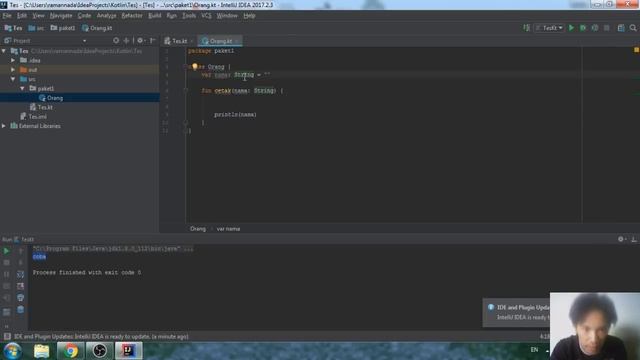Click the status bar update message
The image size is (640, 360).
point(101,336)
